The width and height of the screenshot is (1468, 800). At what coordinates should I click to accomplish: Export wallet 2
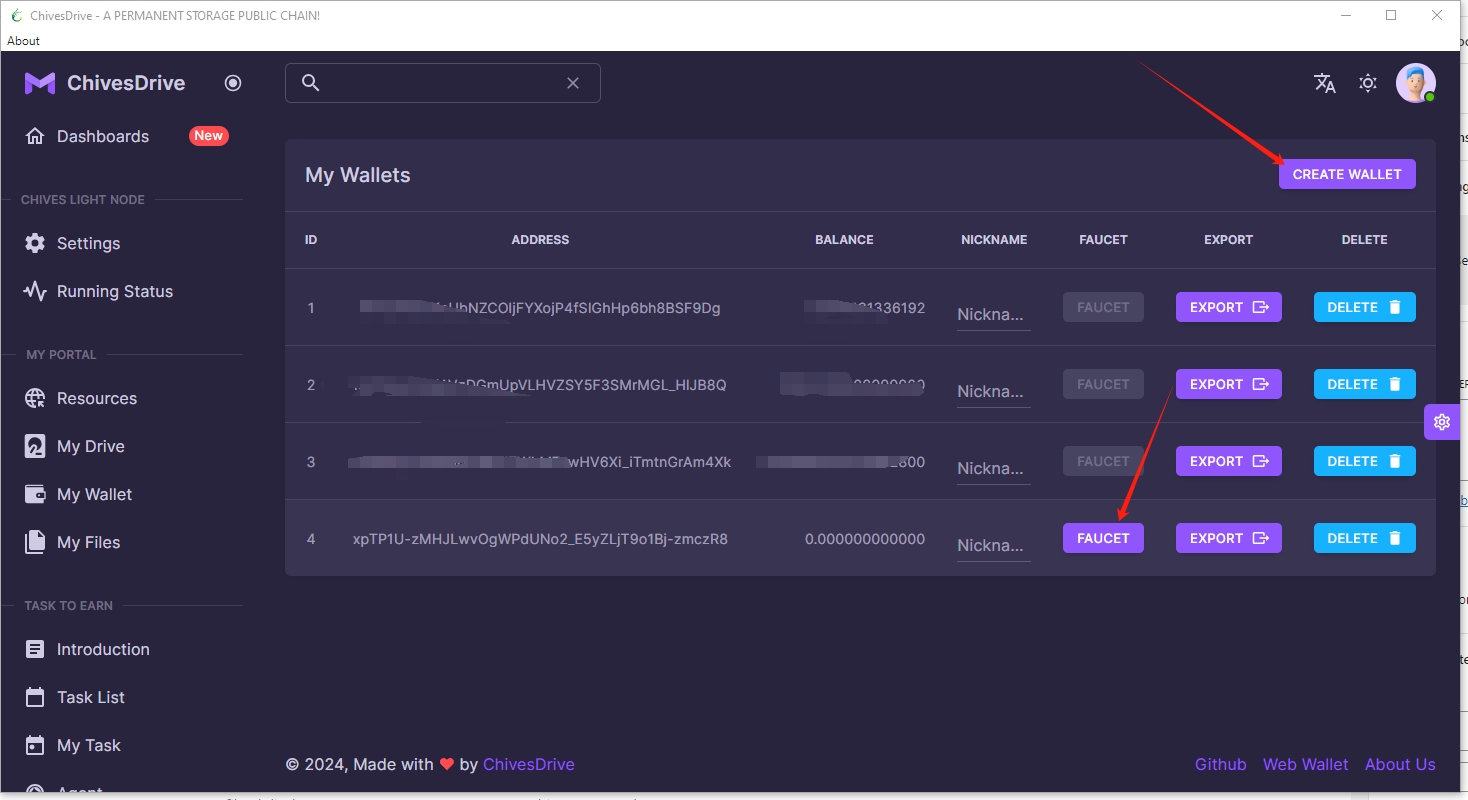[x=1228, y=384]
